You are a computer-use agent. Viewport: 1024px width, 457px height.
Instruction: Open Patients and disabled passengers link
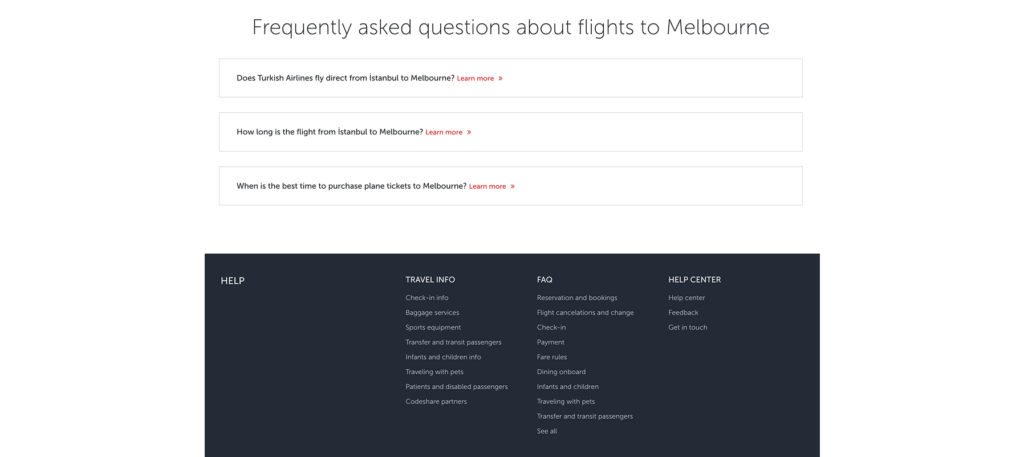point(456,387)
